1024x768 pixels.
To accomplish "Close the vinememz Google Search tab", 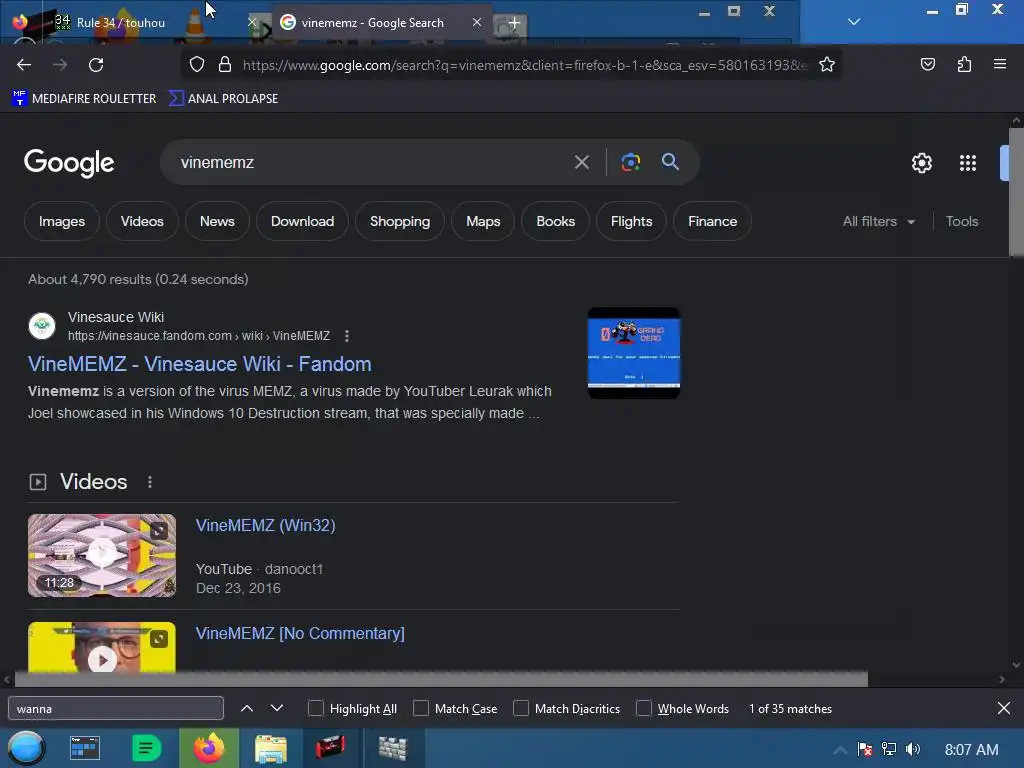I will 477,22.
